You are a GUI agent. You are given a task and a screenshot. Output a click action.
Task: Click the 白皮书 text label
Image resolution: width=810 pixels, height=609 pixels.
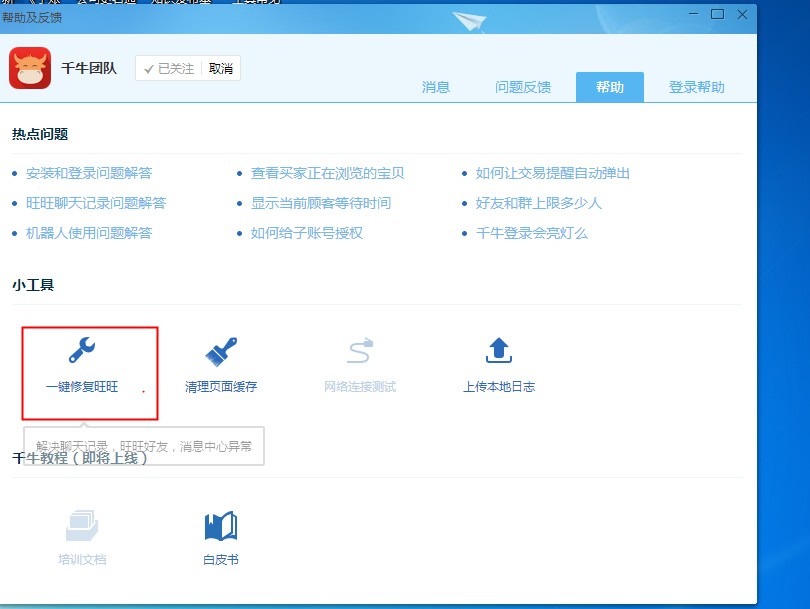tap(221, 559)
